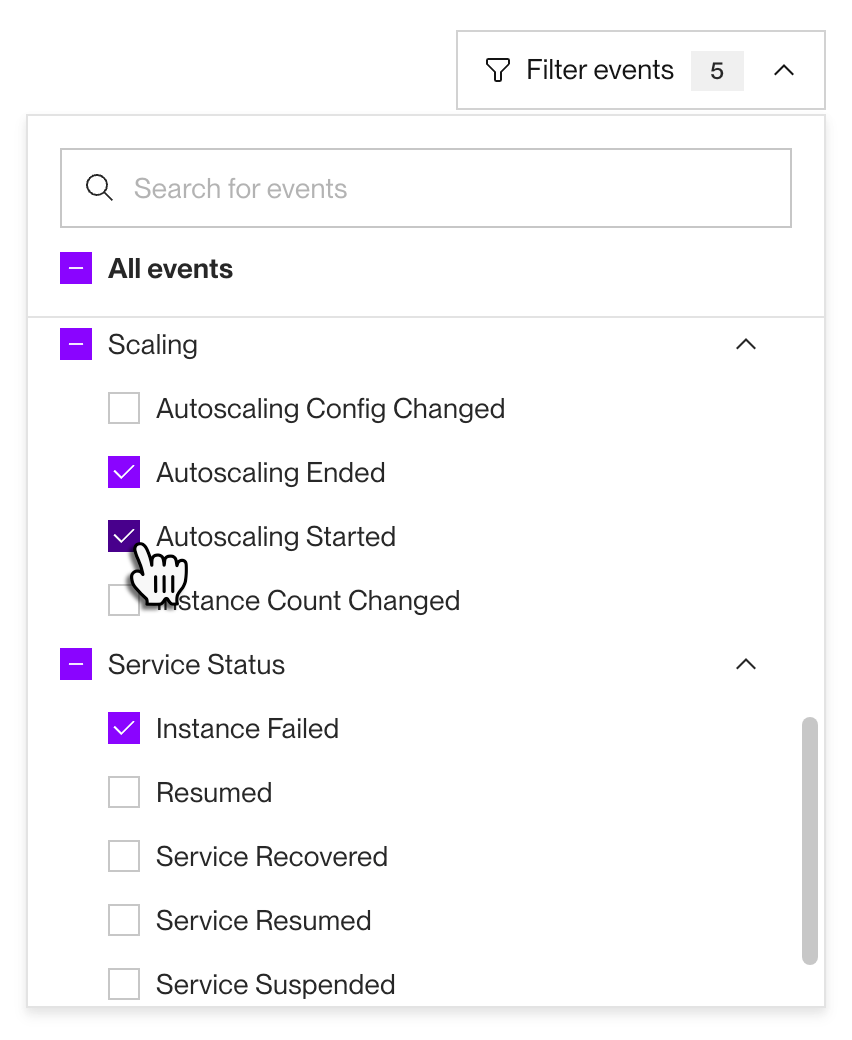The image size is (852, 1040).
Task: Enable the Autoscaling Config Changed checkbox
Action: [123, 408]
